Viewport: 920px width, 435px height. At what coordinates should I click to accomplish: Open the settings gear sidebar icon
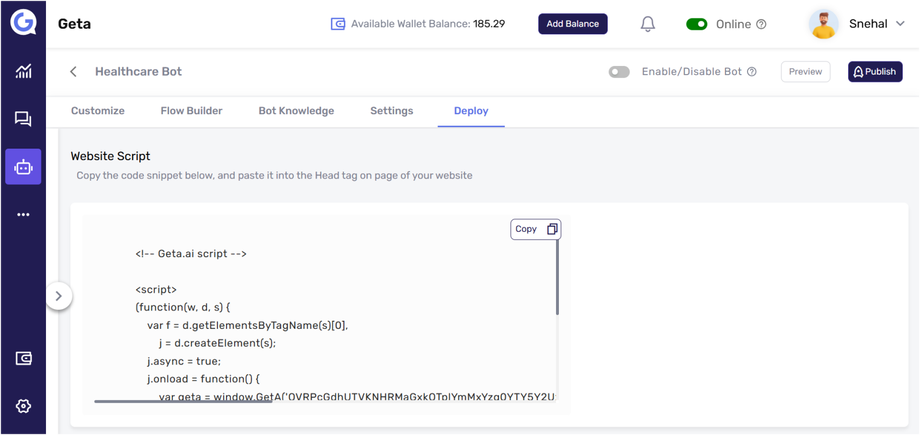coord(23,406)
